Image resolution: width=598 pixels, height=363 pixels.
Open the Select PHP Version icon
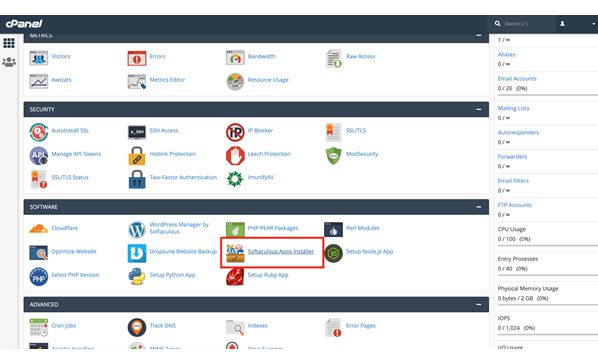click(x=39, y=276)
